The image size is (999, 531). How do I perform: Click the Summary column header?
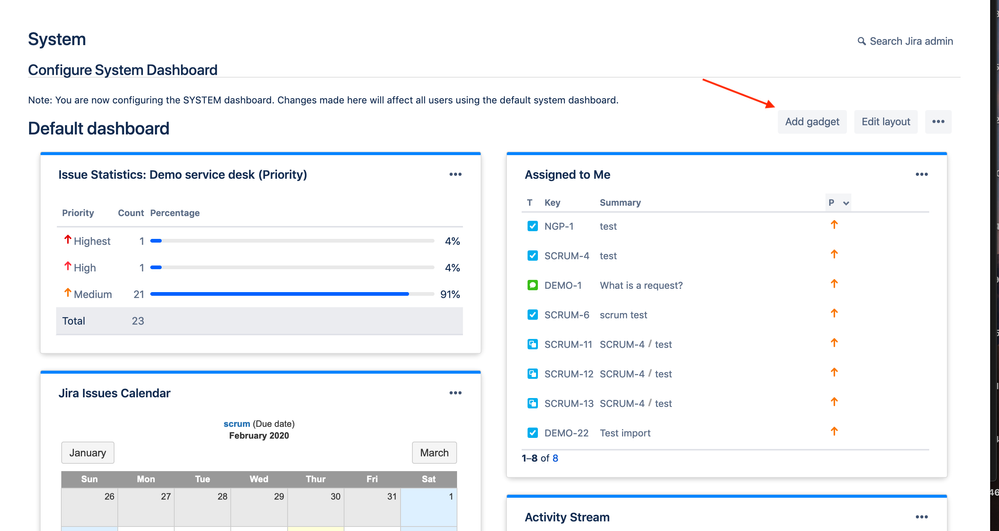(x=620, y=203)
